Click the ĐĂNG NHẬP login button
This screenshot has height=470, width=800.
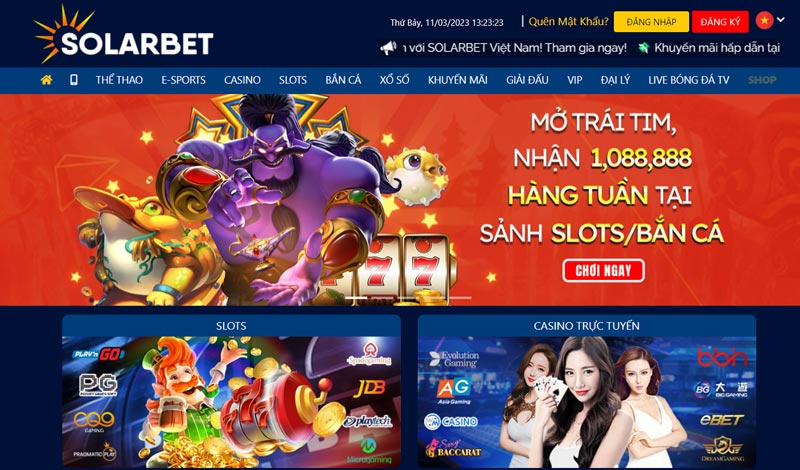(651, 22)
